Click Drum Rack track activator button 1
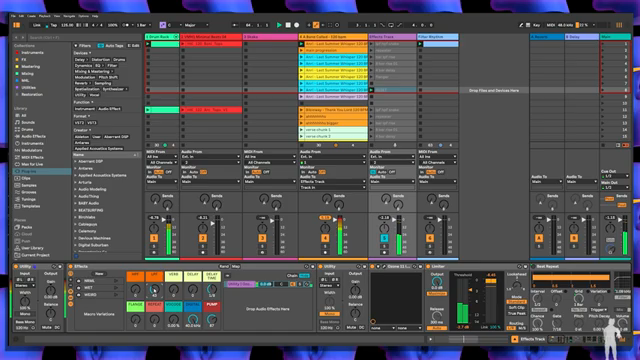 point(154,238)
